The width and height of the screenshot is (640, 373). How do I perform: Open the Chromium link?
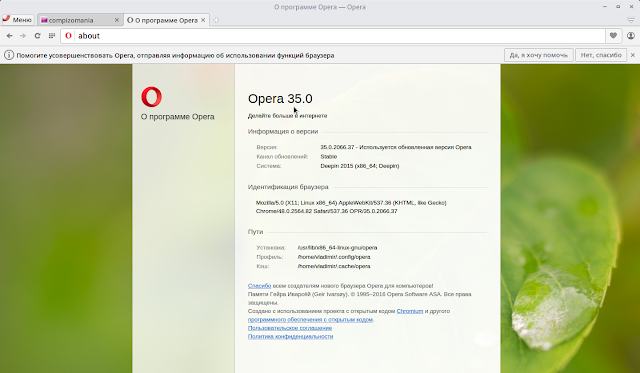(x=410, y=311)
